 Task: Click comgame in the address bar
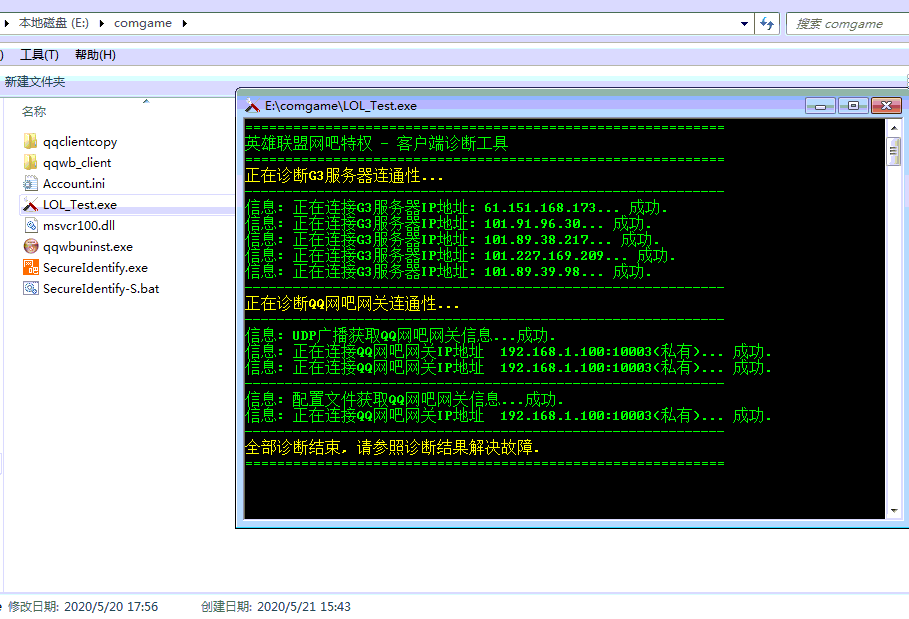point(143,23)
